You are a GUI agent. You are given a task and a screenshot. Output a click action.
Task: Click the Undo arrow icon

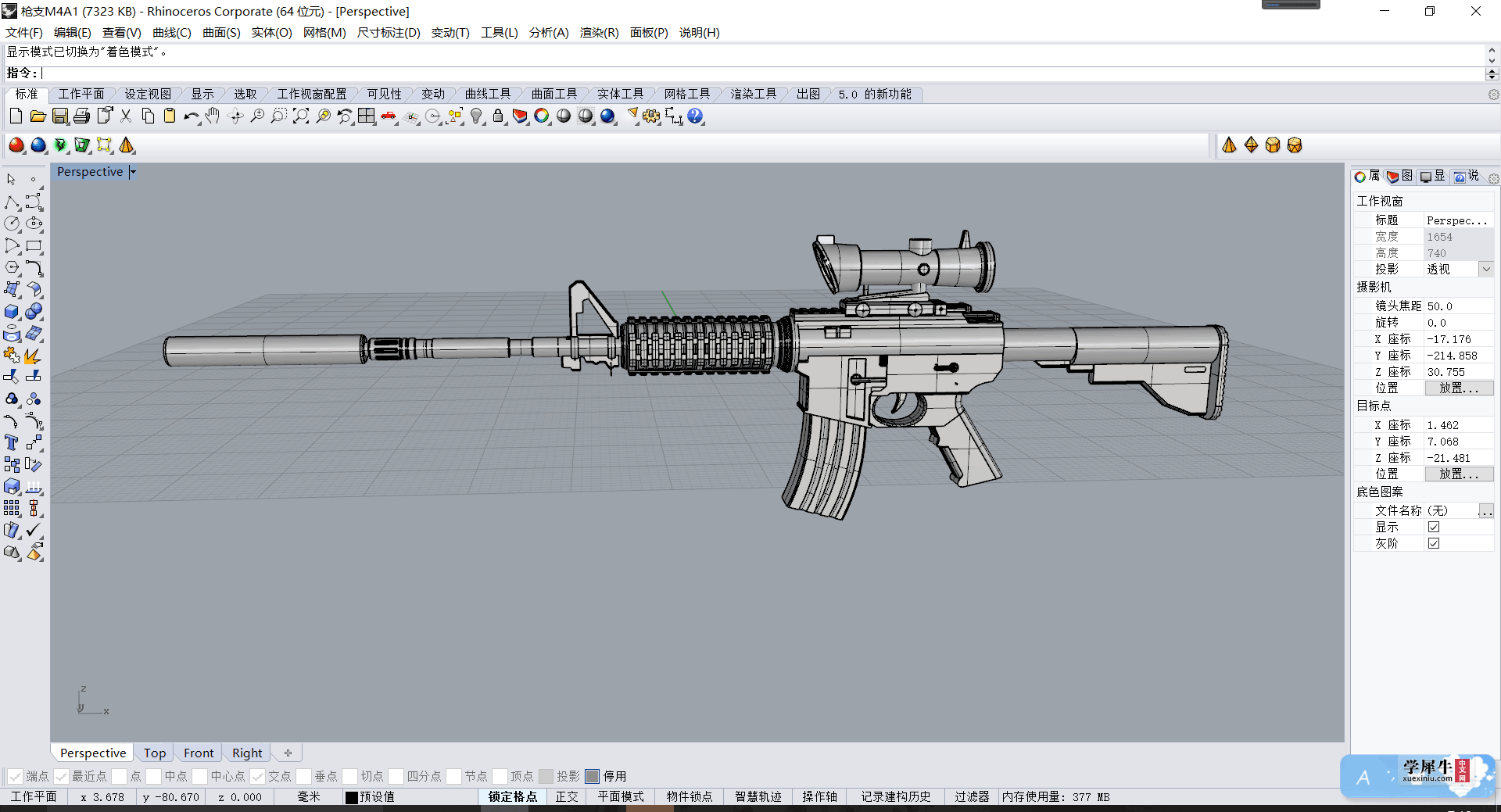(x=191, y=116)
